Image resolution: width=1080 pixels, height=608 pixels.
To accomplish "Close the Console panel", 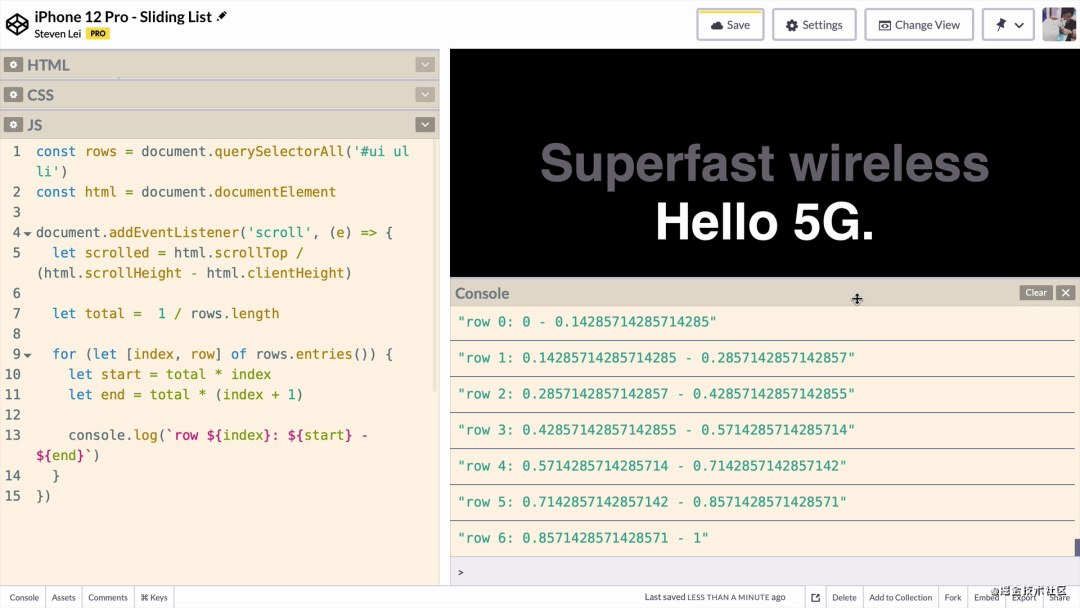I will pyautogui.click(x=1066, y=293).
